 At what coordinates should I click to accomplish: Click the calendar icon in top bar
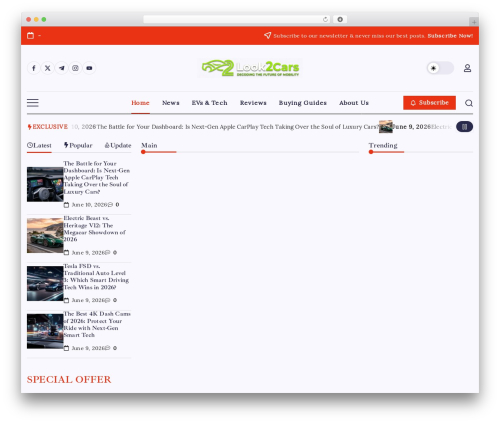30,35
